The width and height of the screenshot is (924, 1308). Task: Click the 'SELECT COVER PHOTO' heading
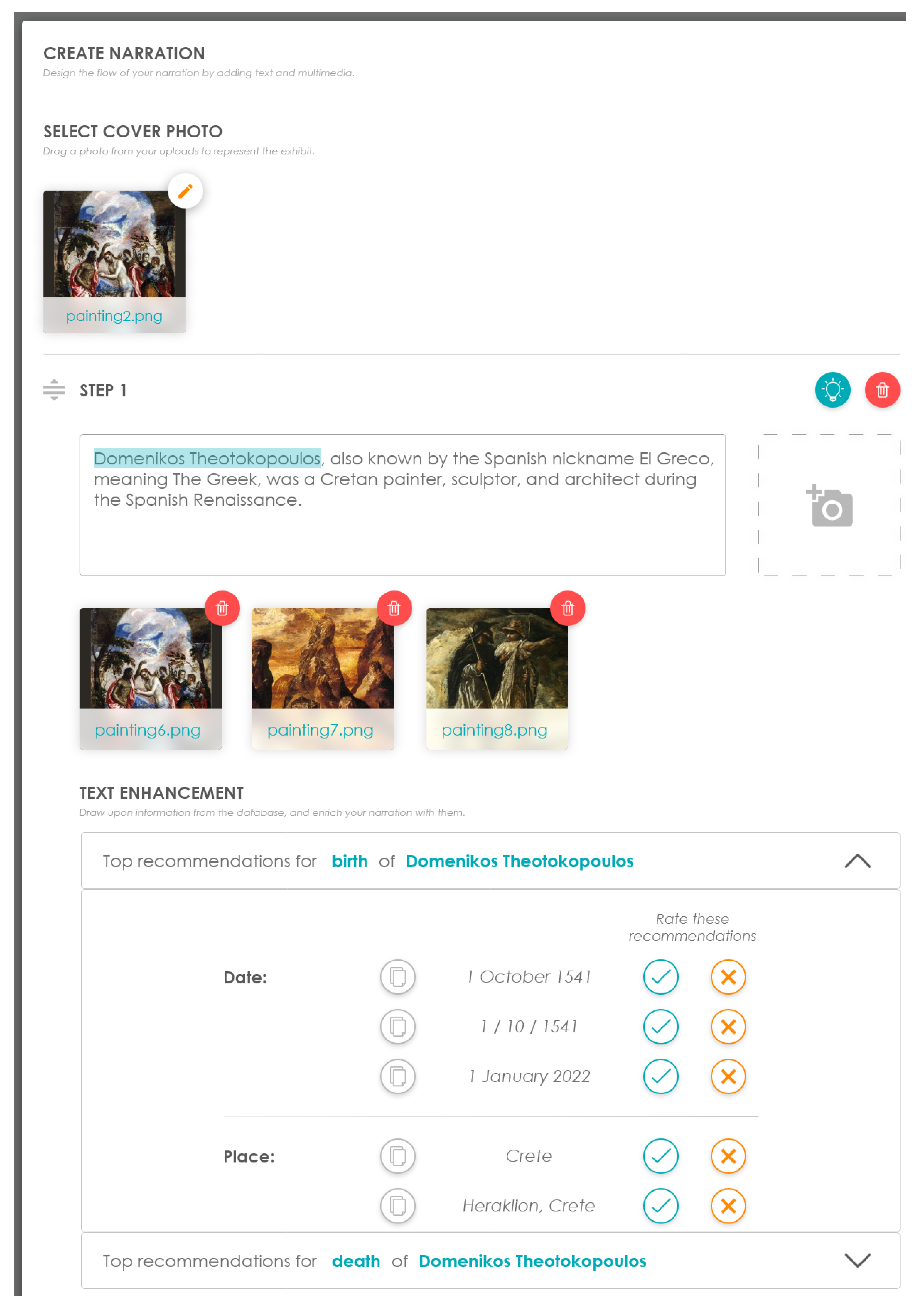(133, 132)
